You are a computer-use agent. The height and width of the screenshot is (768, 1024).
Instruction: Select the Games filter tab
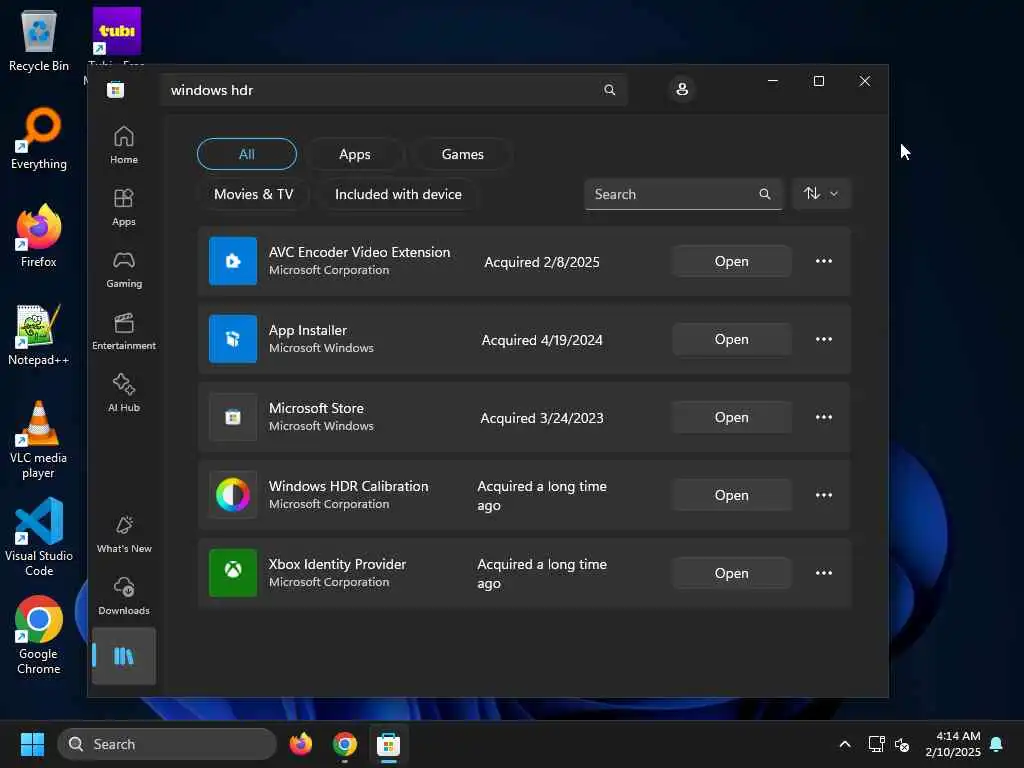click(462, 154)
